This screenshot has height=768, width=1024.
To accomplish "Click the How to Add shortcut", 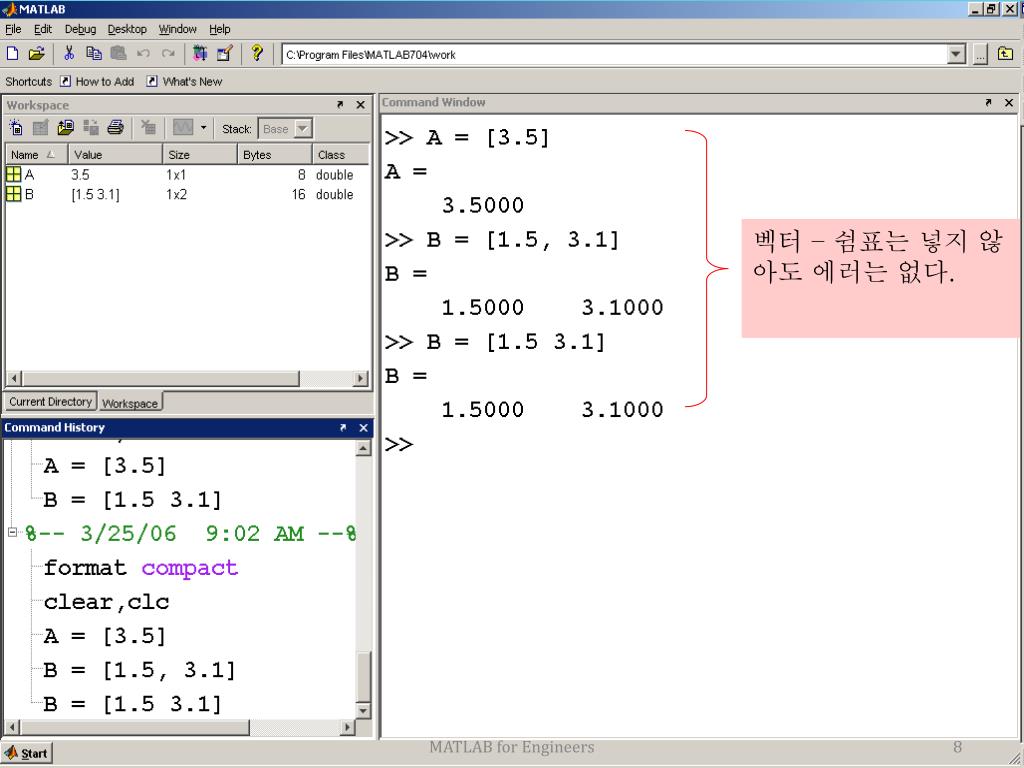I will (97, 82).
